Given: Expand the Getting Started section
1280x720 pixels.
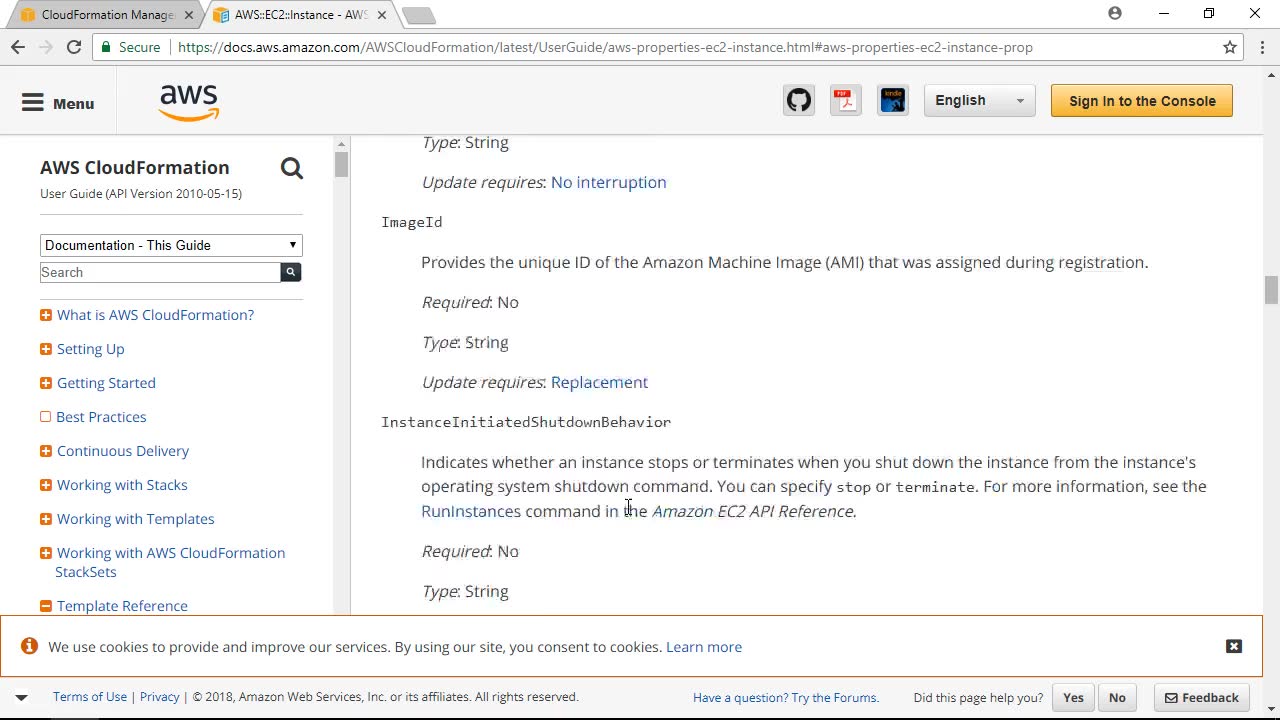Looking at the screenshot, I should click(46, 383).
